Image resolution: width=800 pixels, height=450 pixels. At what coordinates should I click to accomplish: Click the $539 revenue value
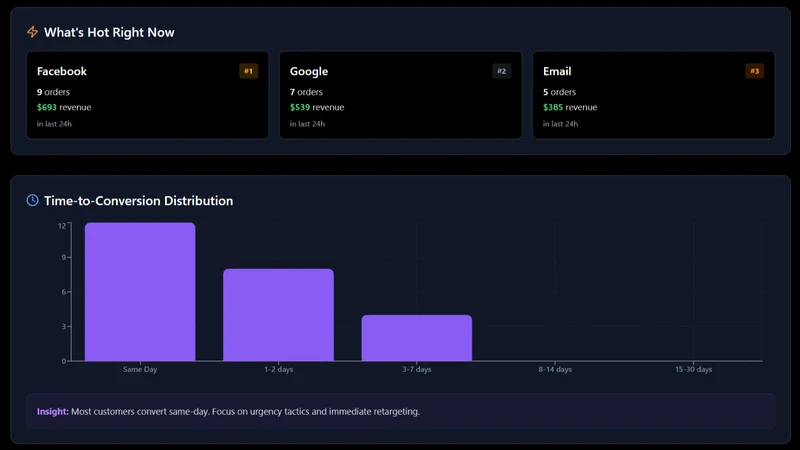[x=299, y=107]
